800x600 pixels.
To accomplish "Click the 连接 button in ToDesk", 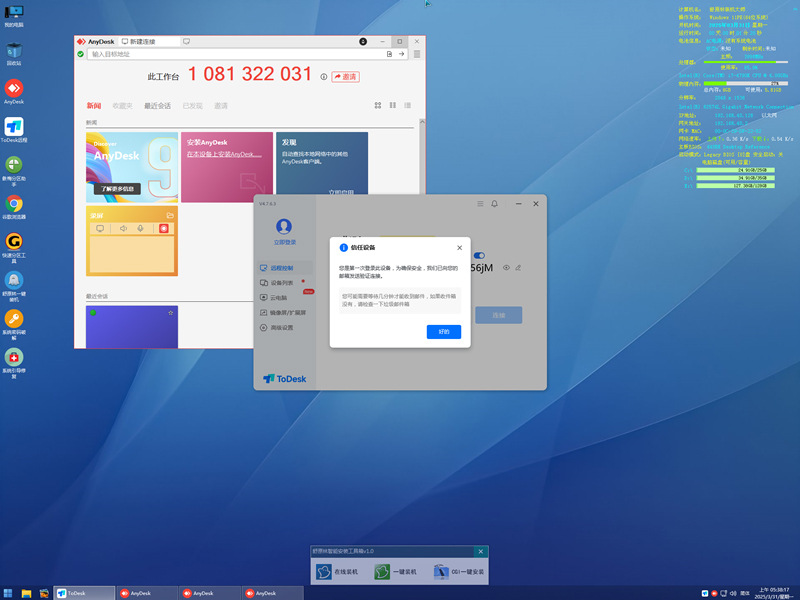I will click(x=498, y=315).
